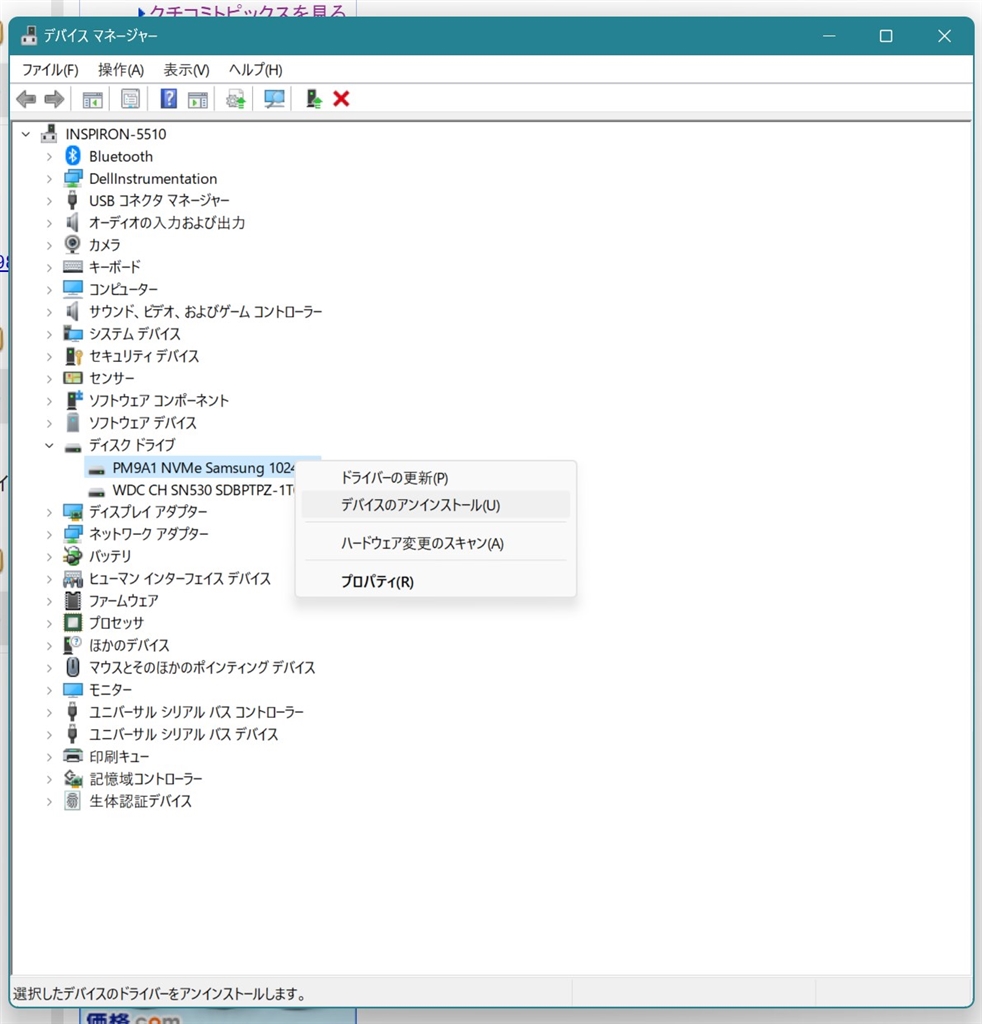The height and width of the screenshot is (1024, 982).
Task: Click the ほかのデバイス unknown device icon
Action: 72,645
